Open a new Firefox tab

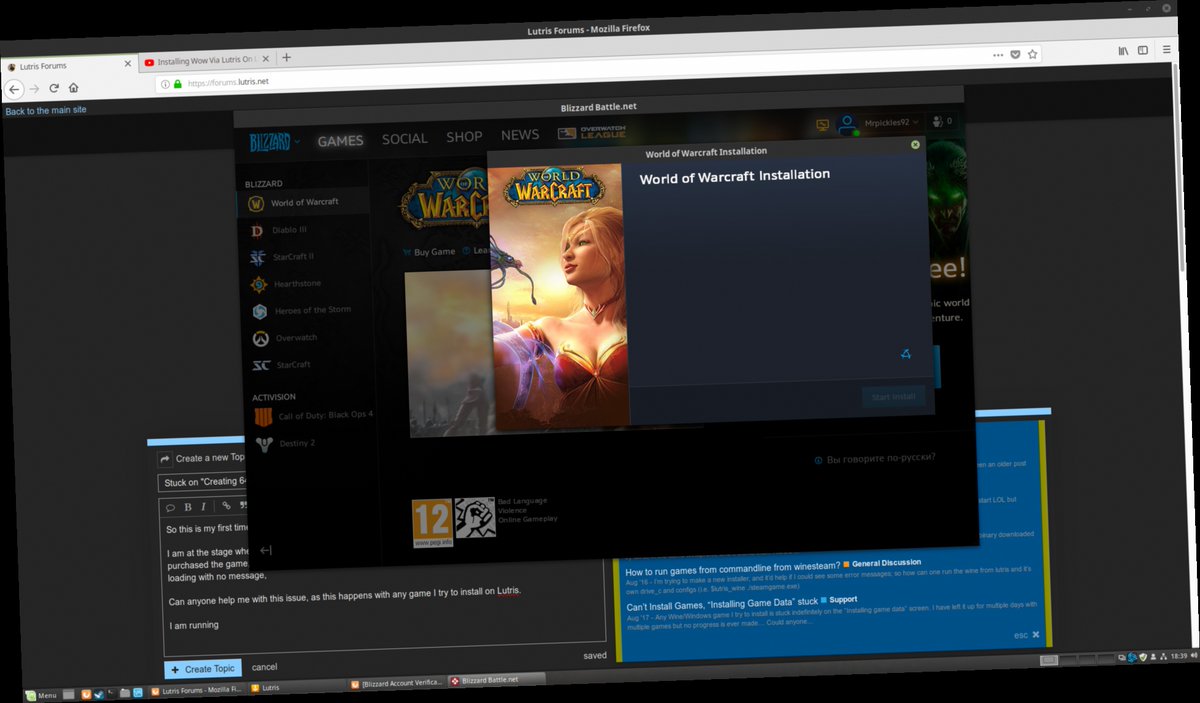coord(286,58)
